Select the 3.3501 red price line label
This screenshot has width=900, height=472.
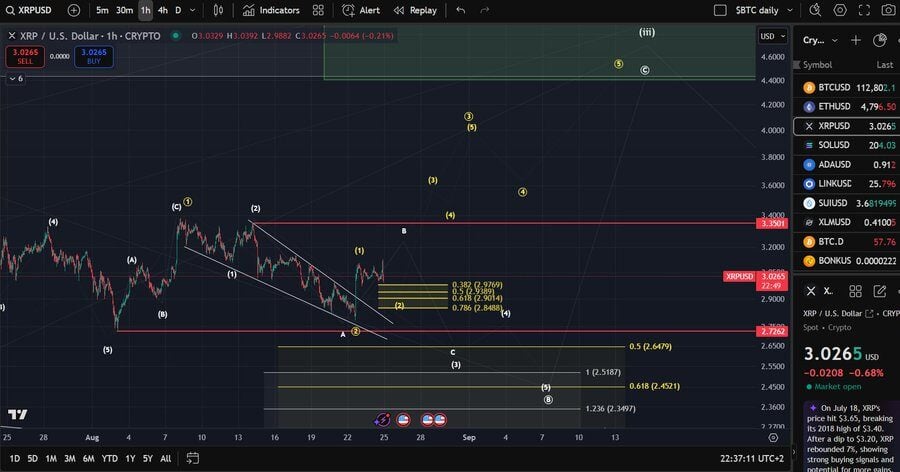[x=772, y=223]
